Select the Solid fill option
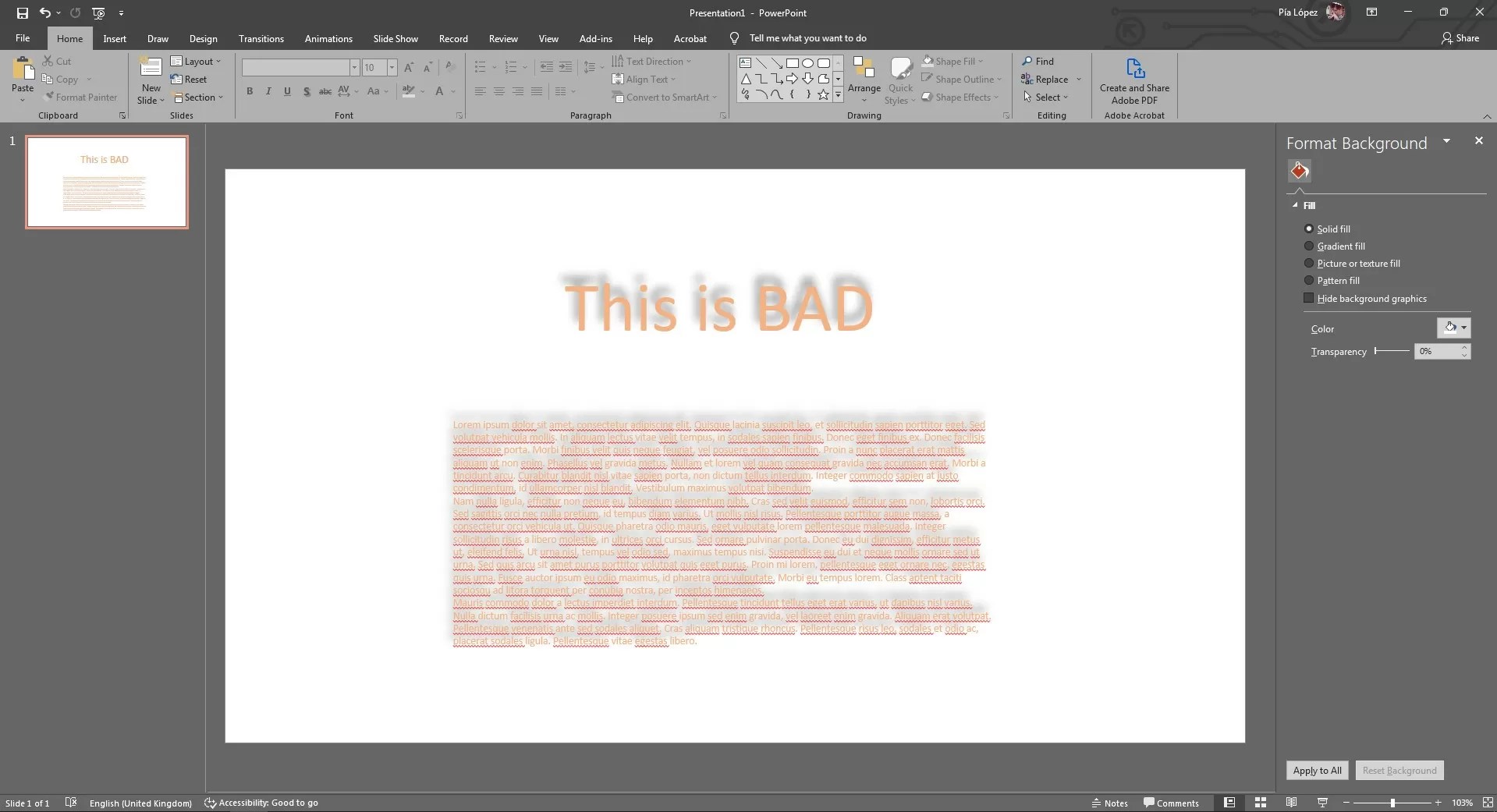1497x812 pixels. pyautogui.click(x=1307, y=229)
